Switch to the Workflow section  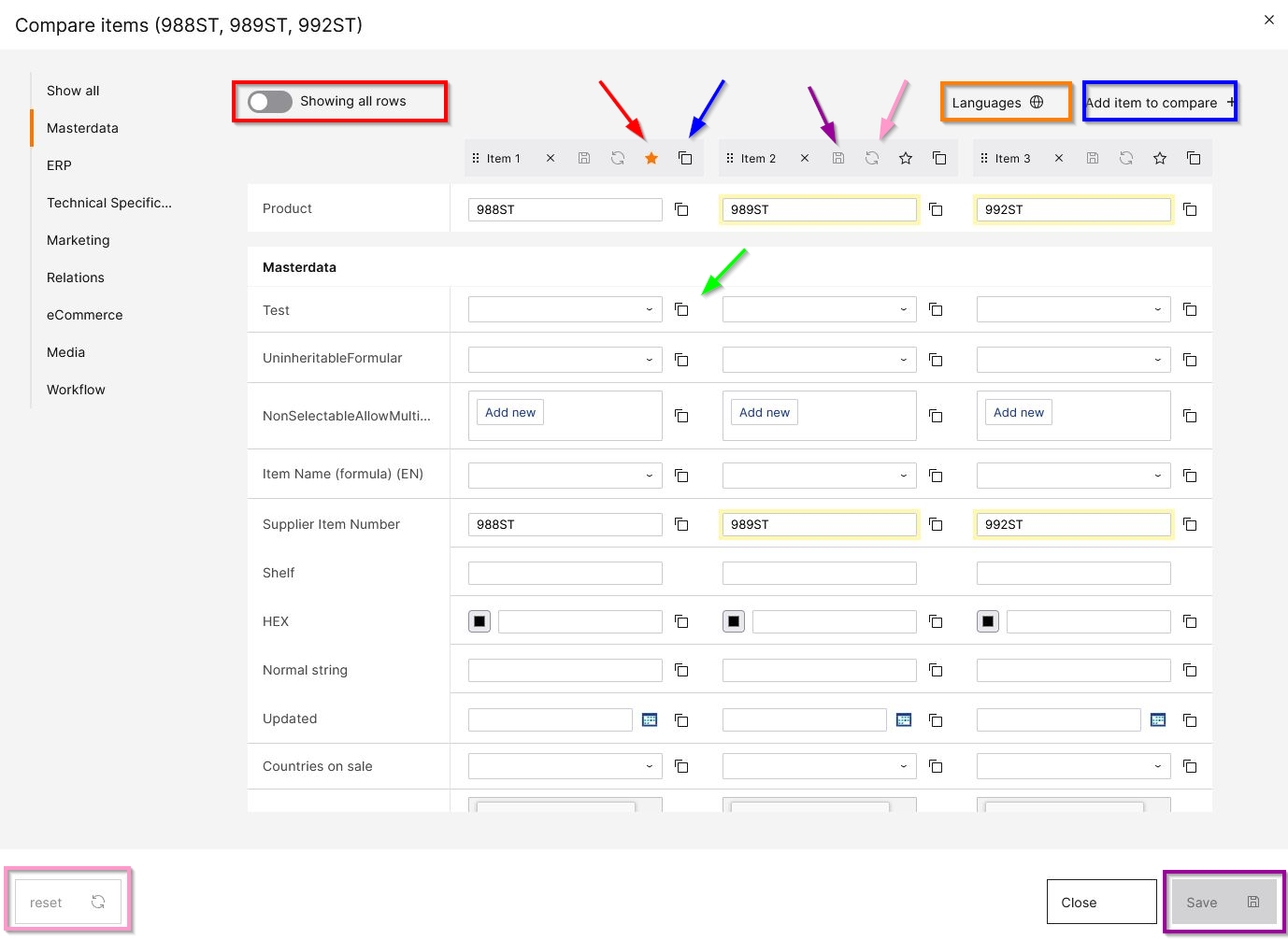pos(76,390)
